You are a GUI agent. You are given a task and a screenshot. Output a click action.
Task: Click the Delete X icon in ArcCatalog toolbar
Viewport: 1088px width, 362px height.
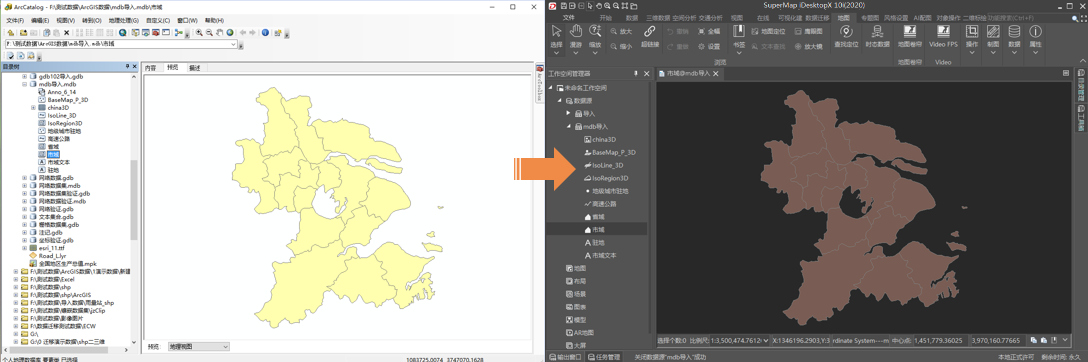coord(67,33)
